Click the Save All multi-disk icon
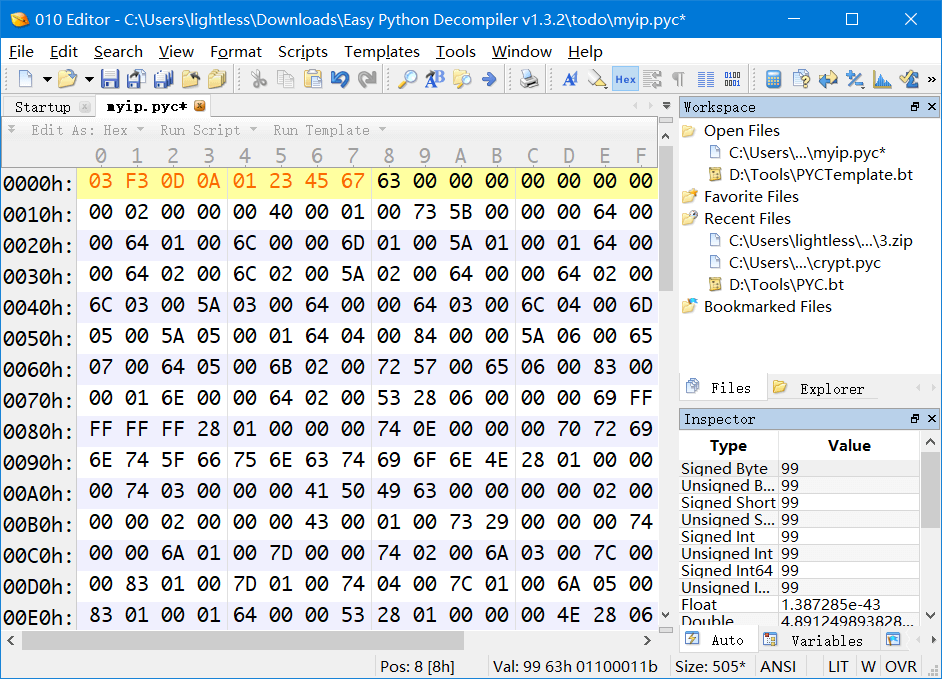The width and height of the screenshot is (942, 679). [163, 79]
